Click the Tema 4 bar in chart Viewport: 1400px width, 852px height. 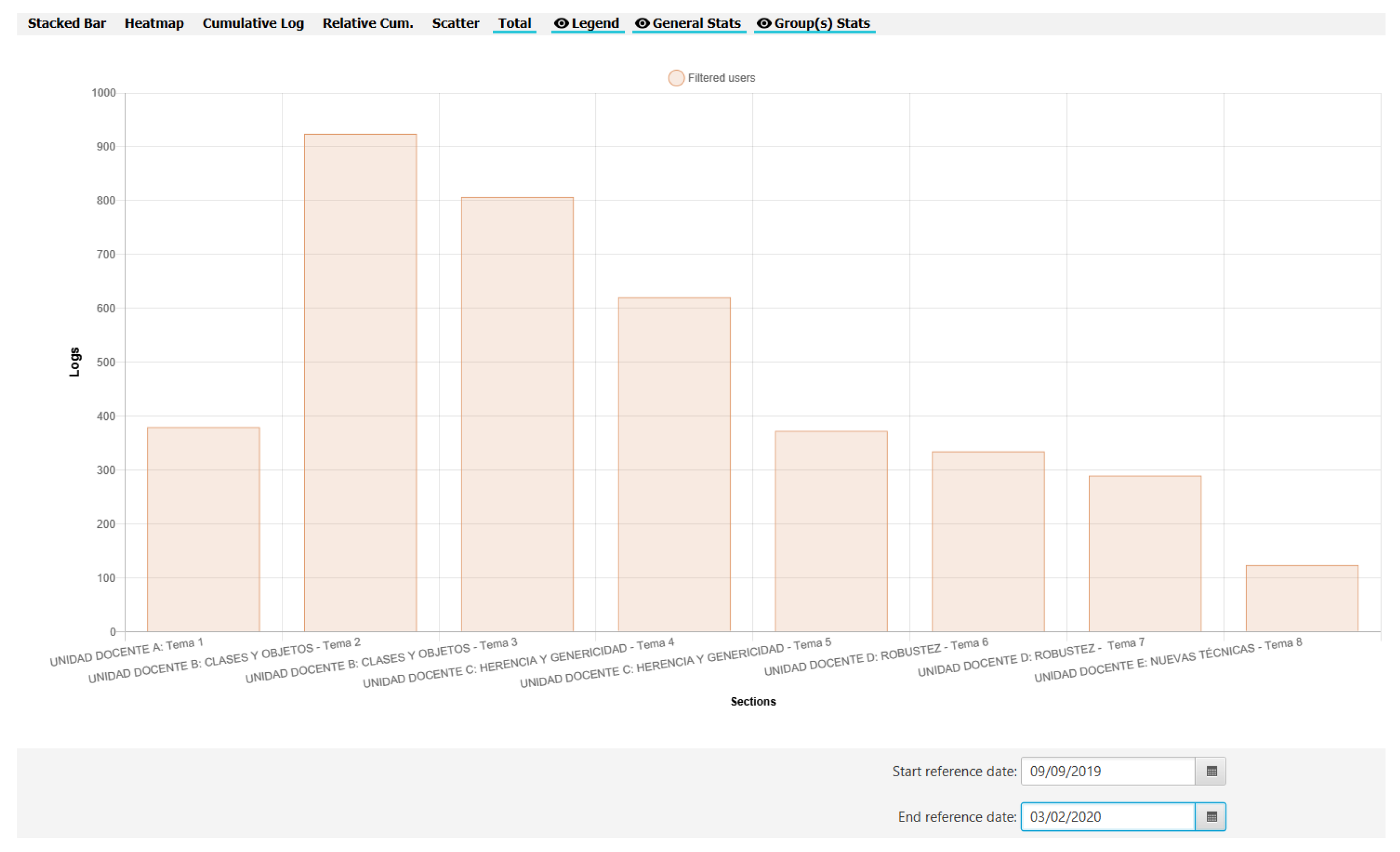point(674,464)
